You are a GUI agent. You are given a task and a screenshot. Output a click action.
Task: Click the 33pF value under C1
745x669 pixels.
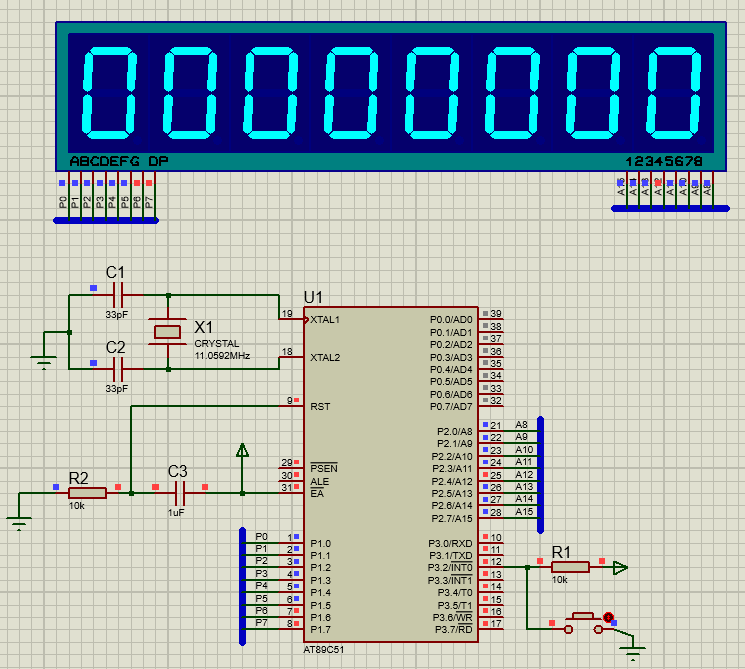117,315
